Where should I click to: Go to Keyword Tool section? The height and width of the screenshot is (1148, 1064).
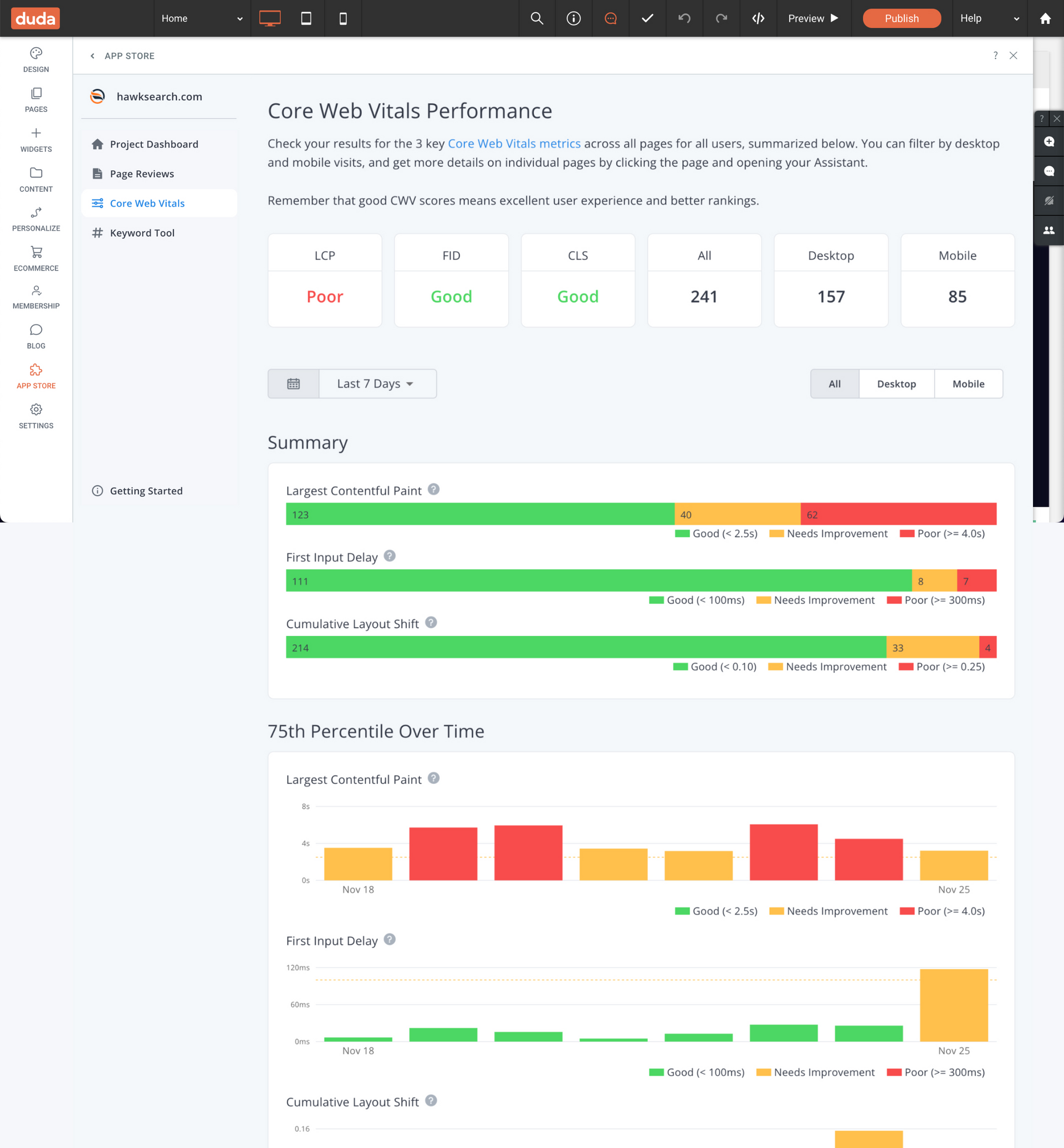click(142, 233)
